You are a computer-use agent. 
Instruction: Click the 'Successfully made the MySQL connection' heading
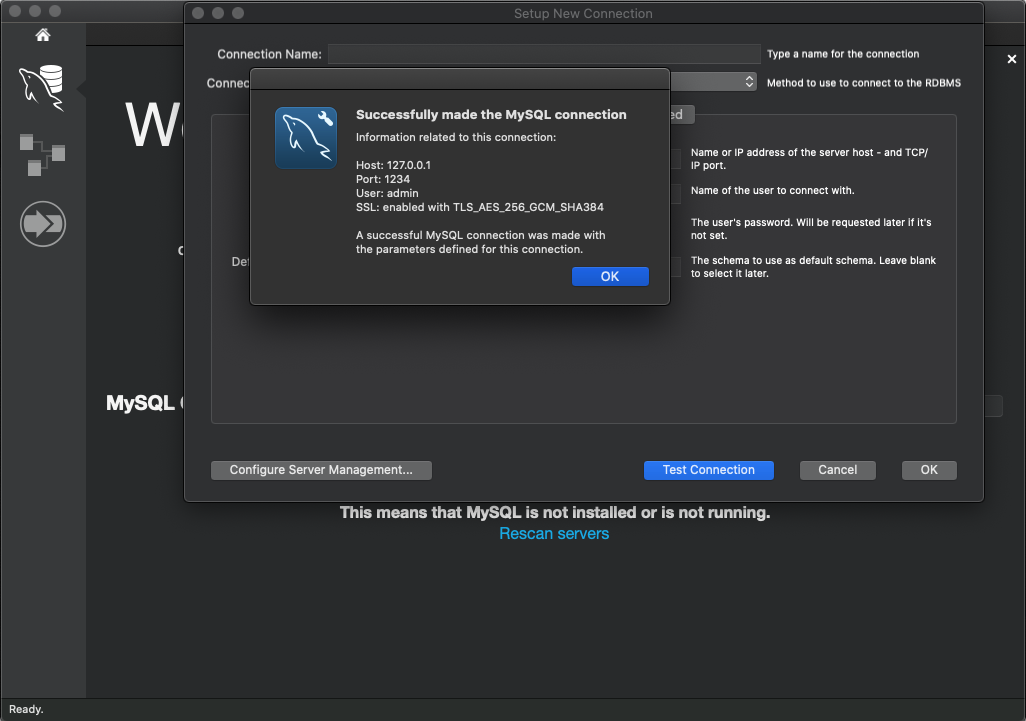(491, 114)
